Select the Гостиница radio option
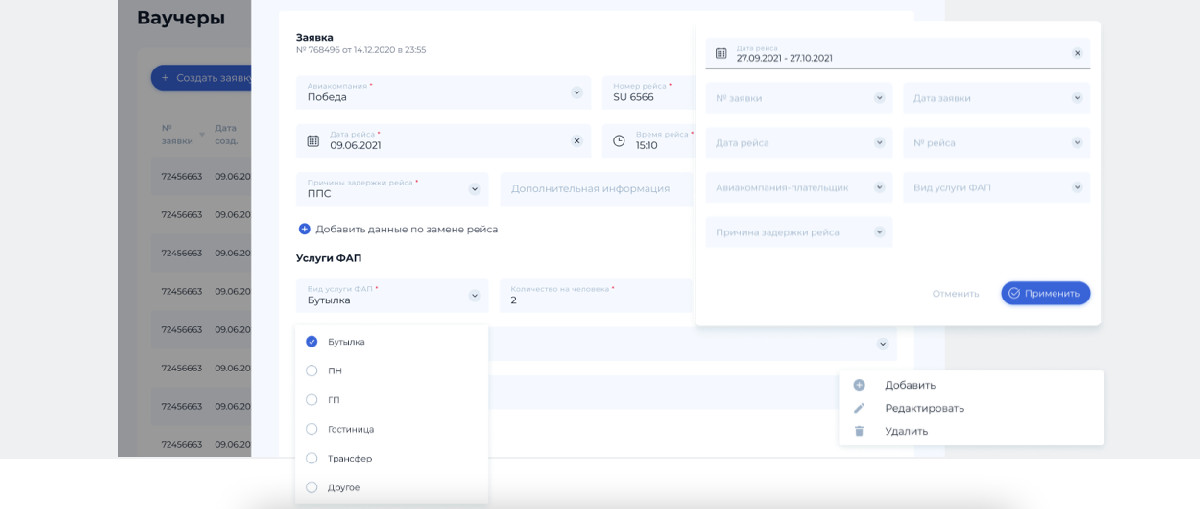1200x509 pixels. point(312,429)
